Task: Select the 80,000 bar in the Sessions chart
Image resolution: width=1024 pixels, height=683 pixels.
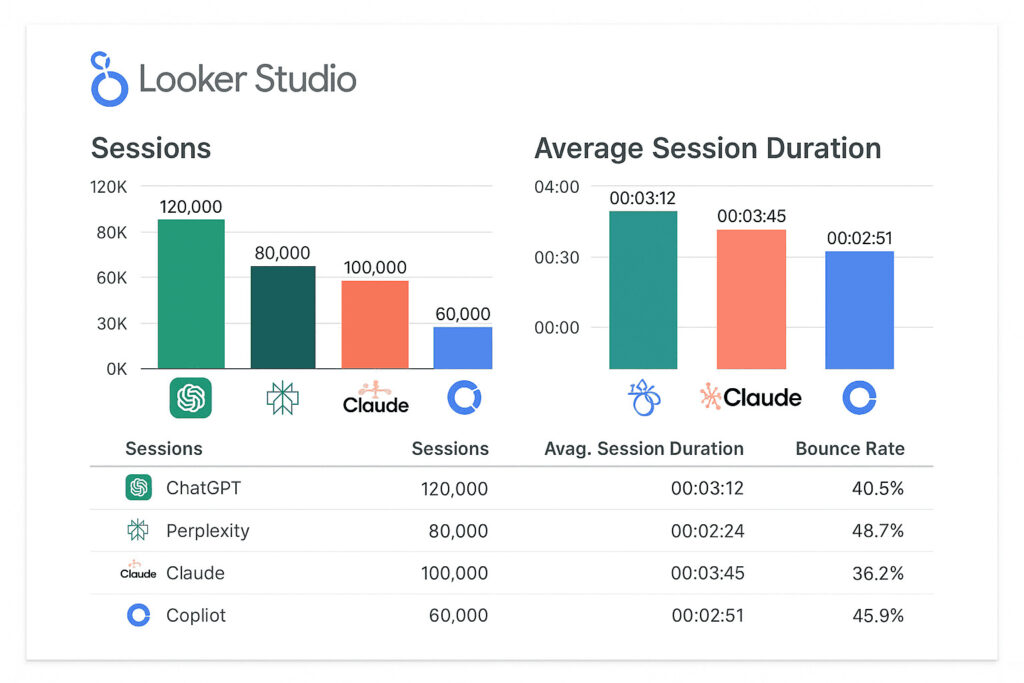Action: (283, 317)
